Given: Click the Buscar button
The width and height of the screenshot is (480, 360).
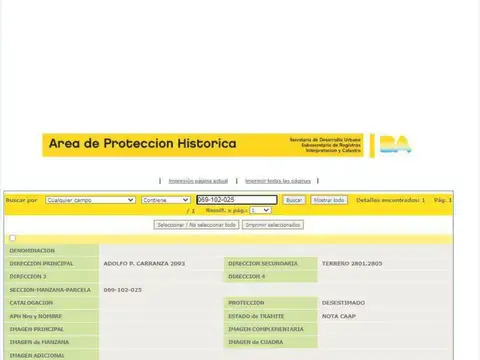Looking at the screenshot, I should pyautogui.click(x=294, y=200).
